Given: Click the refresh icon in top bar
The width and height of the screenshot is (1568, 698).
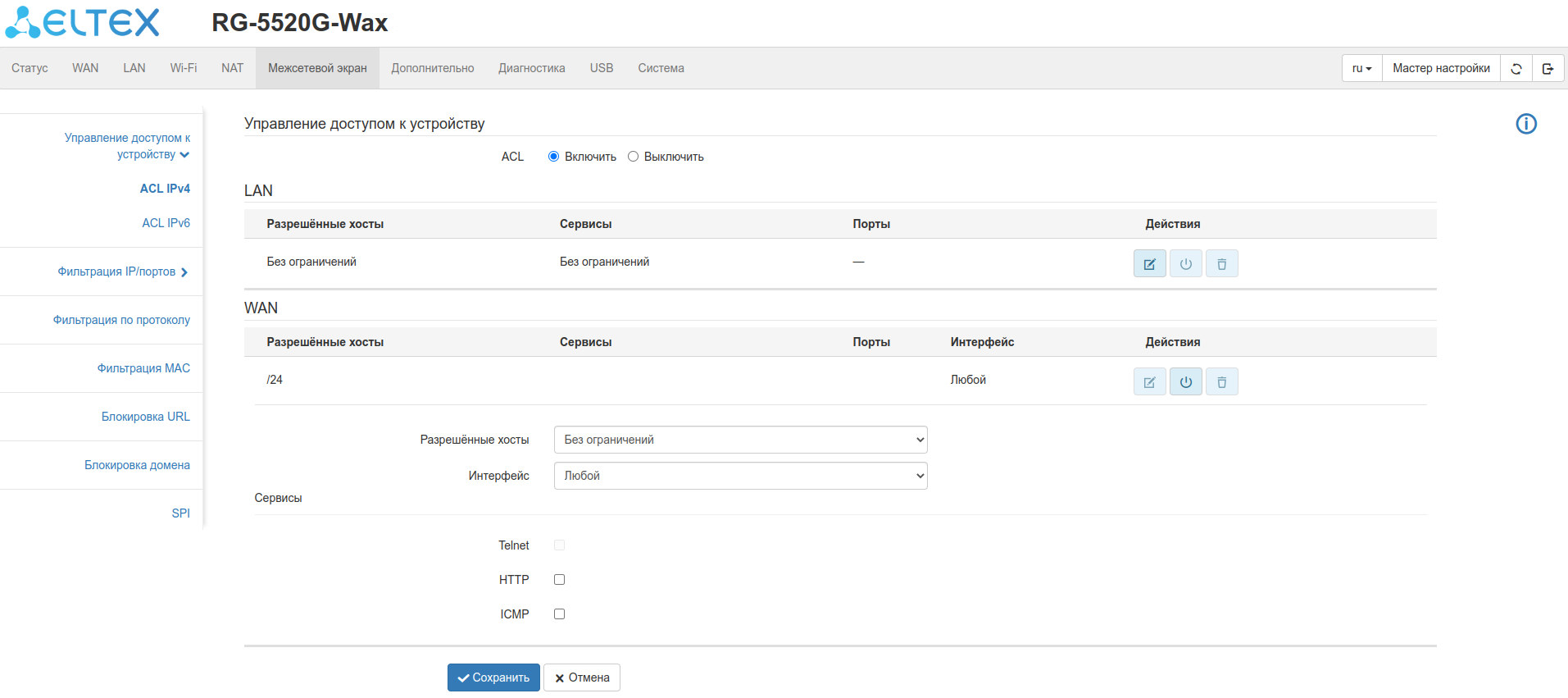Looking at the screenshot, I should (x=1516, y=69).
